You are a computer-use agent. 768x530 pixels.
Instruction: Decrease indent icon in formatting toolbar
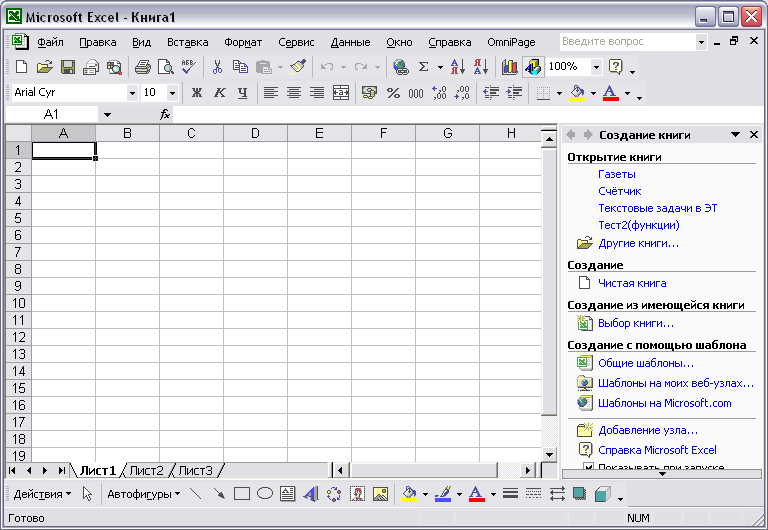coord(491,93)
